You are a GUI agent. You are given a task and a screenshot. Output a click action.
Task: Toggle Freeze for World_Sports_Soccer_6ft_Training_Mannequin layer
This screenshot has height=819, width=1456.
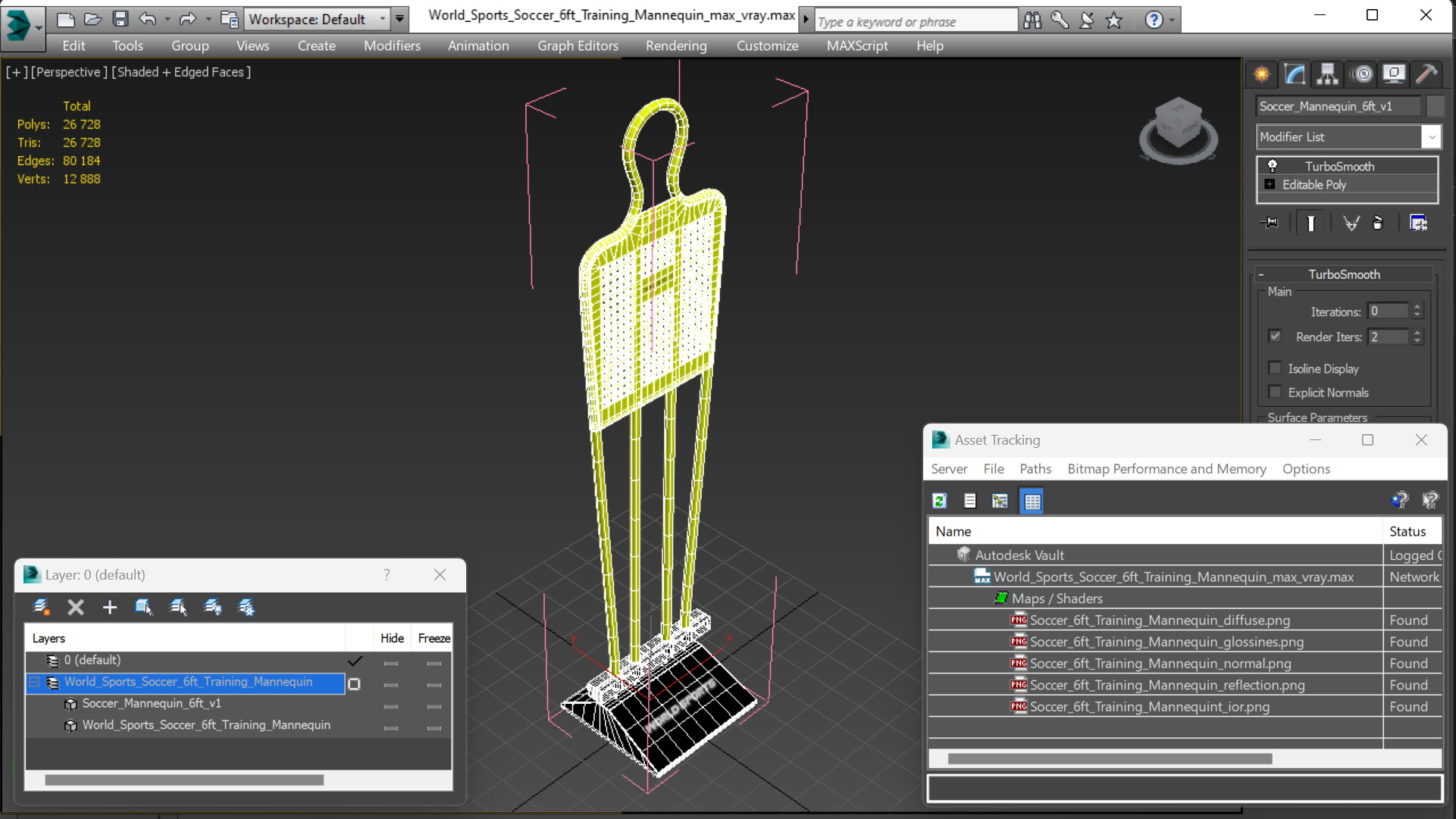[434, 685]
